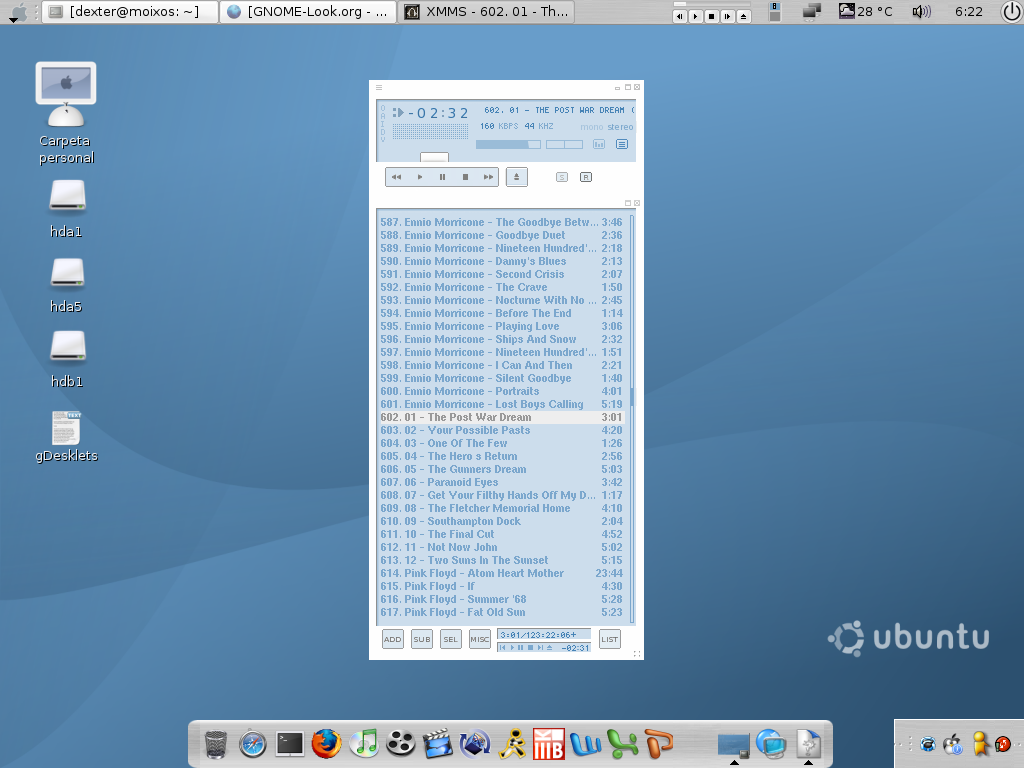Select track 599 Silent Goodbye
Viewport: 1024px width, 768px height.
pyautogui.click(x=502, y=378)
